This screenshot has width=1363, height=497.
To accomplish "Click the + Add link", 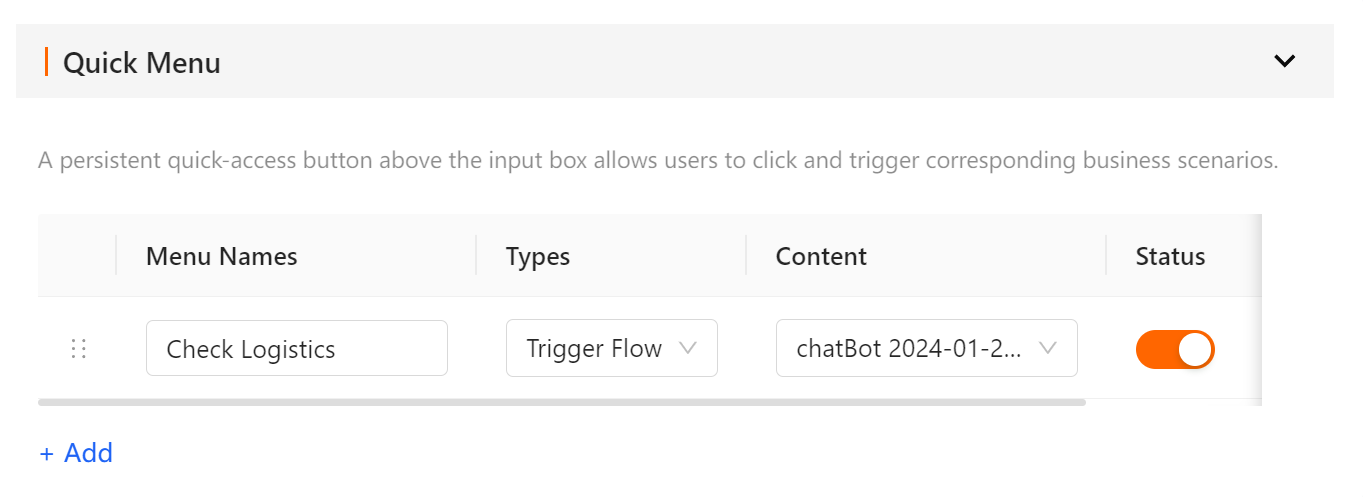I will (76, 453).
